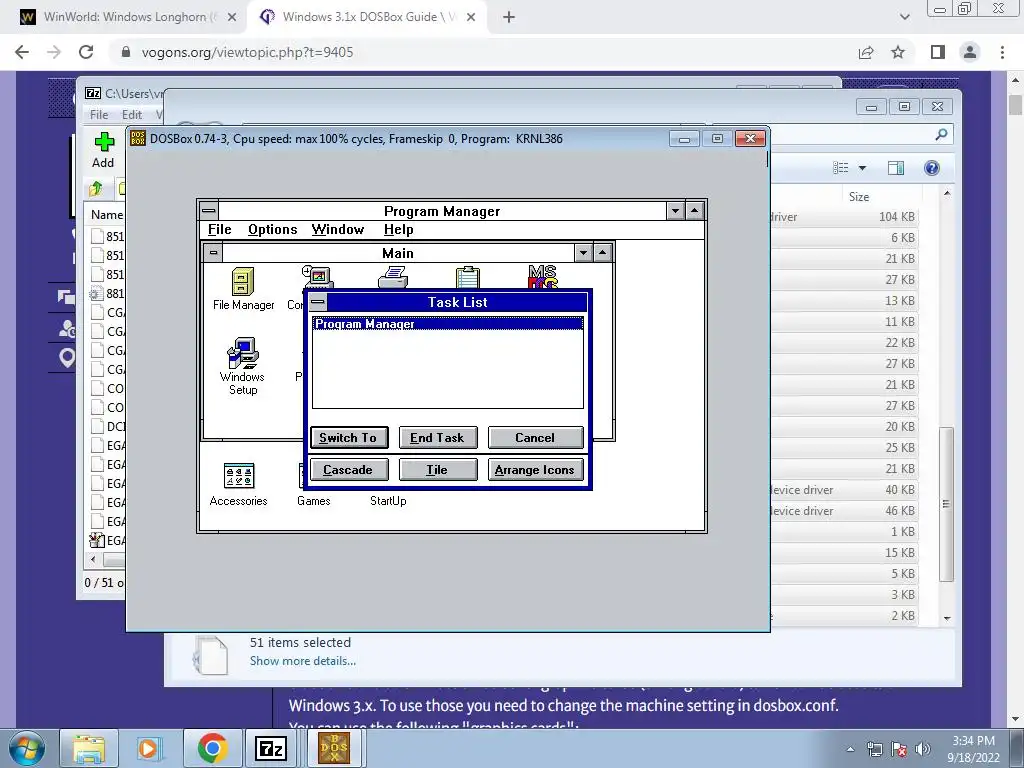Bookmark this page with the star icon
Screen dimensions: 1024x768
click(x=898, y=52)
